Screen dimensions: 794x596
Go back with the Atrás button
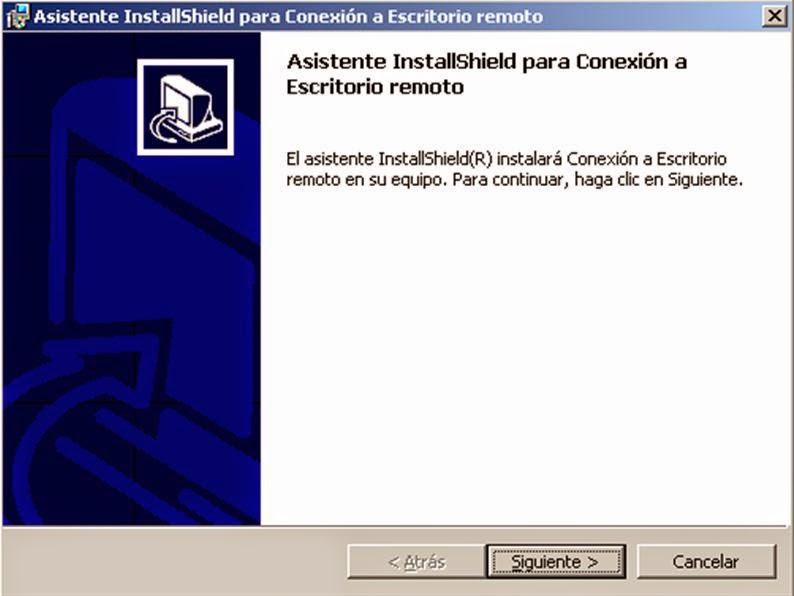(x=416, y=561)
